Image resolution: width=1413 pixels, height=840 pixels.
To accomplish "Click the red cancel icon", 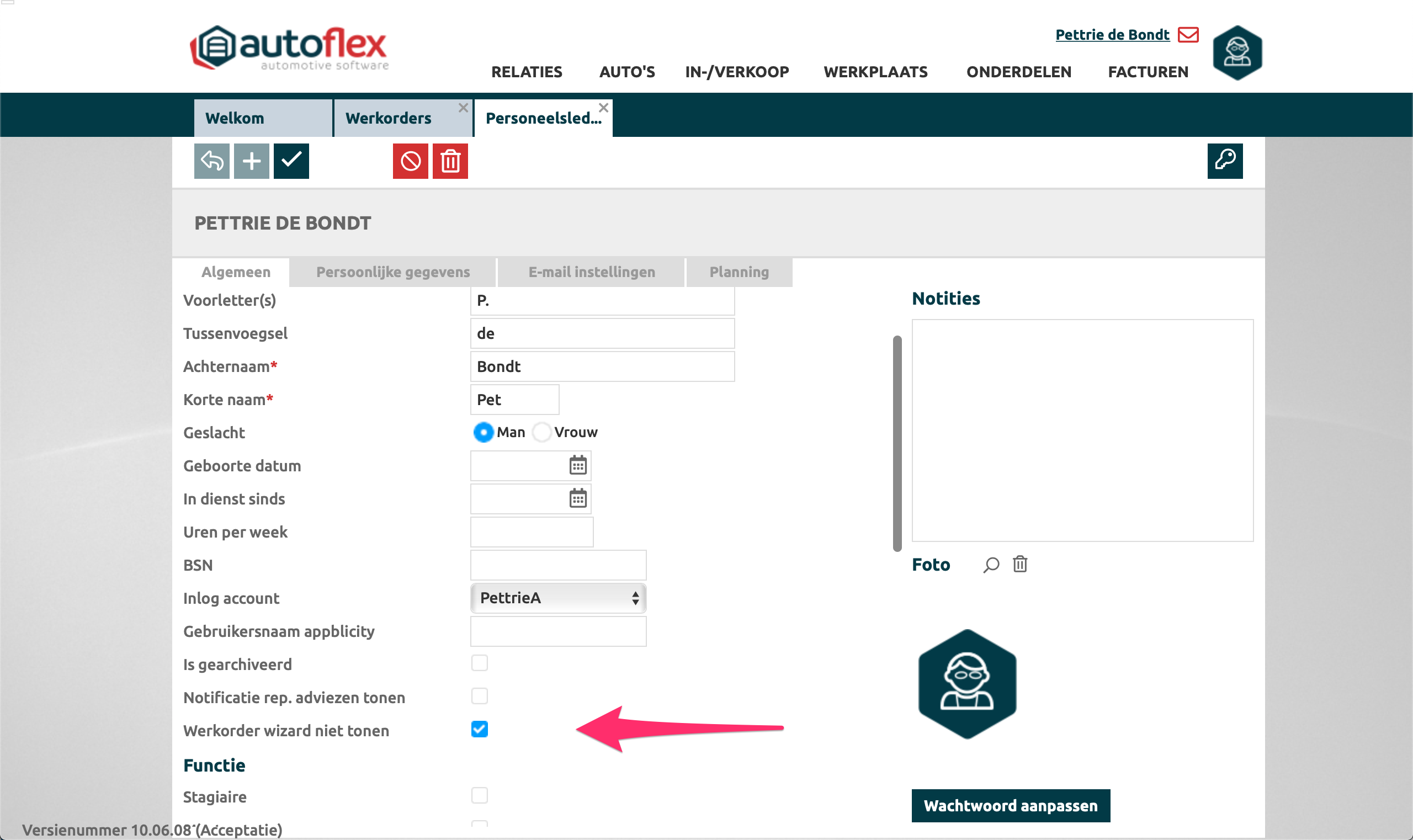I will click(x=411, y=161).
